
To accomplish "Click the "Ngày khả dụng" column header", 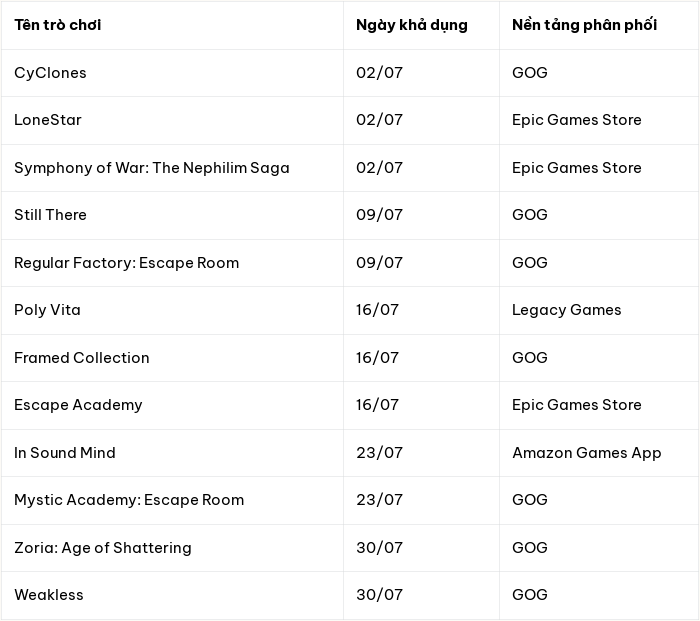I will 412,25.
